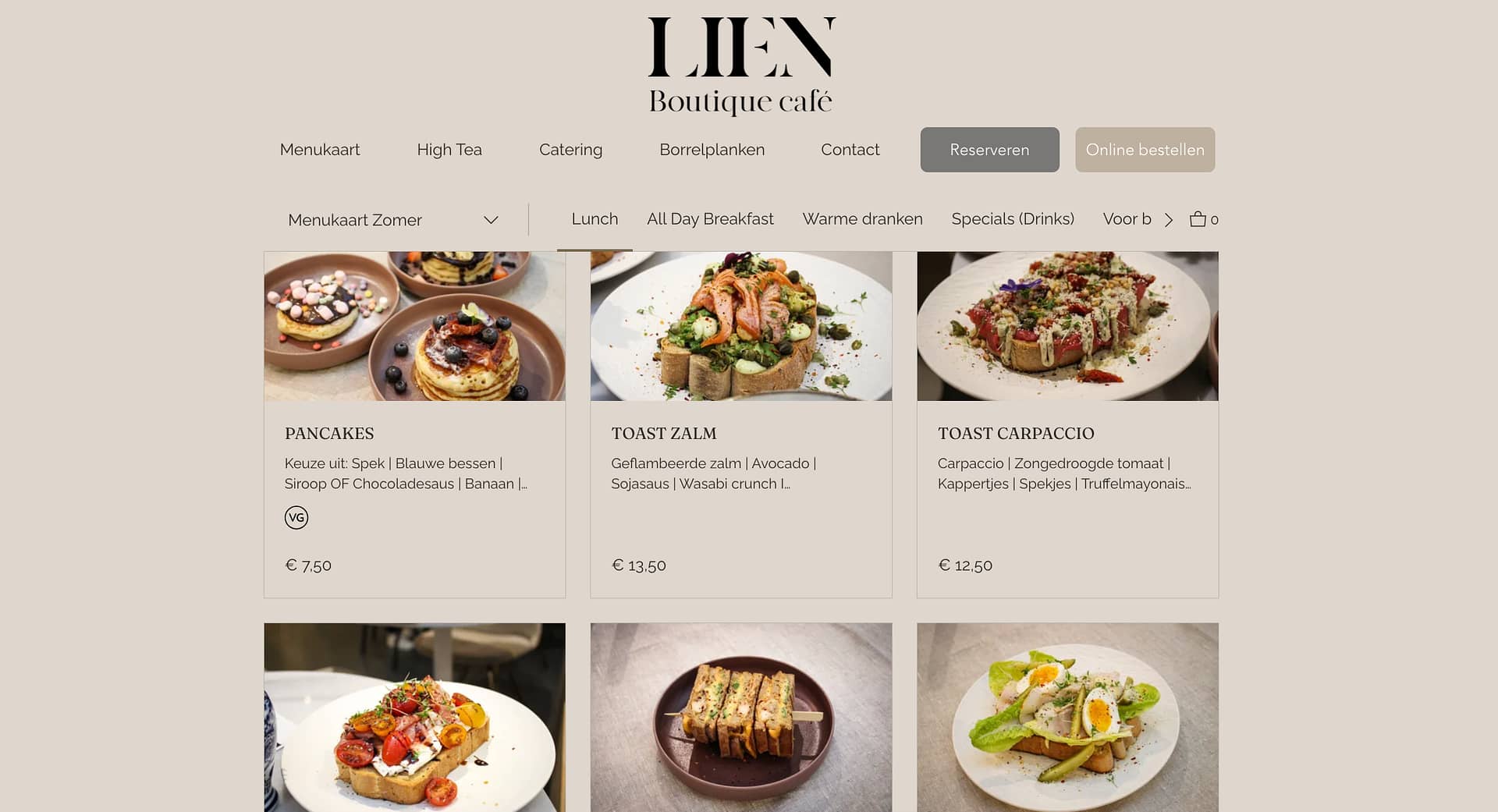Expand the Menukaart Zomer dropdown
This screenshot has height=812, width=1498.
(393, 220)
